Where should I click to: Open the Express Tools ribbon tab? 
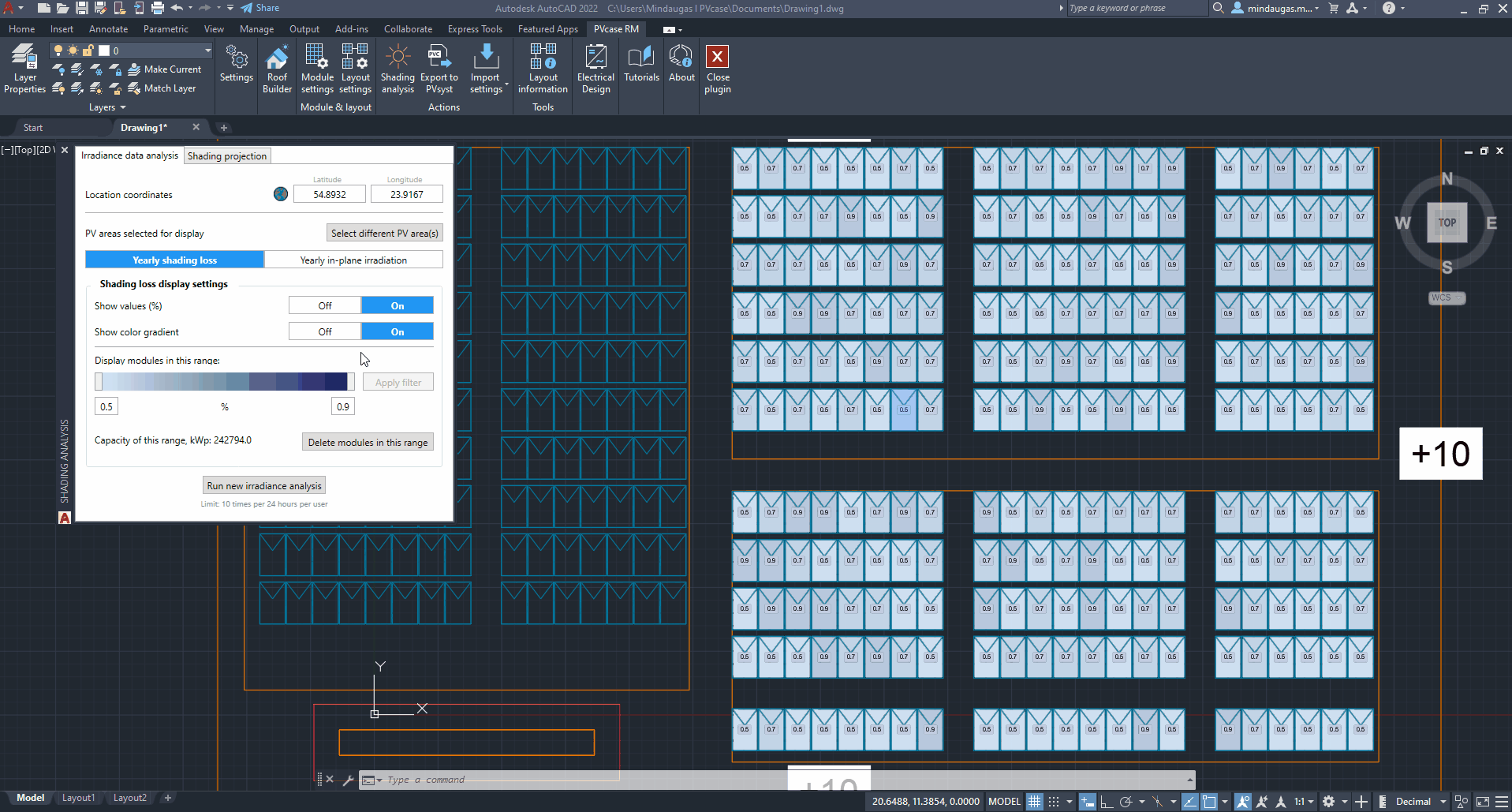475,29
